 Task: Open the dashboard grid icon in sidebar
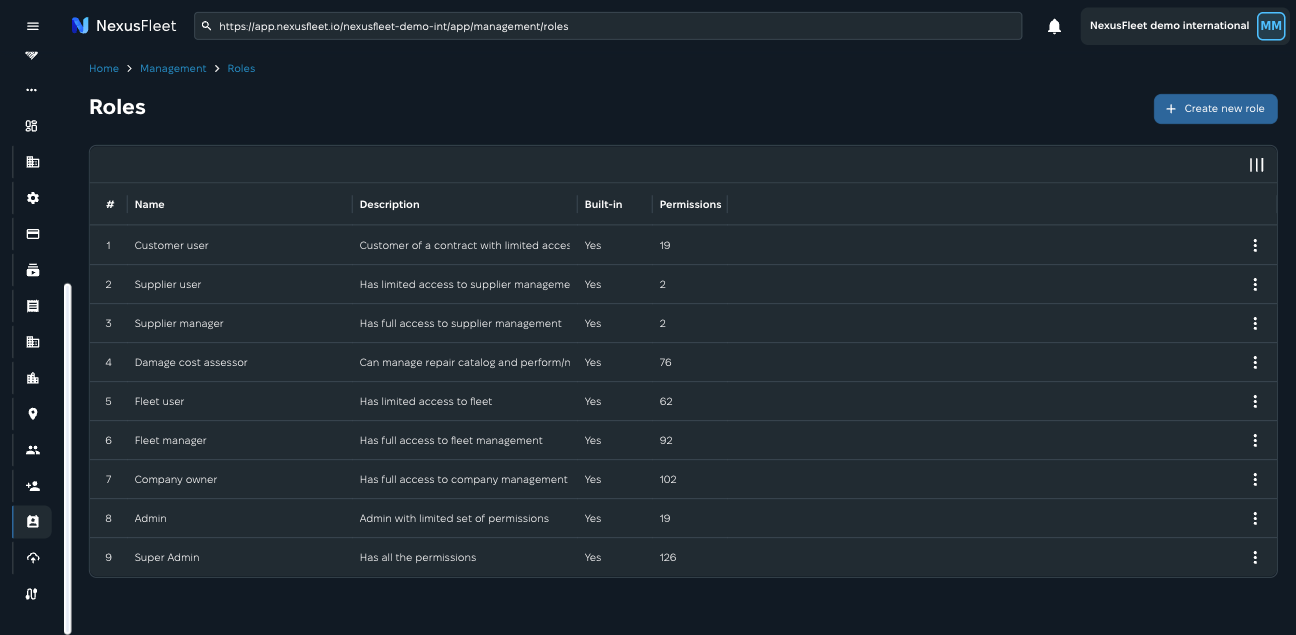tap(31, 125)
